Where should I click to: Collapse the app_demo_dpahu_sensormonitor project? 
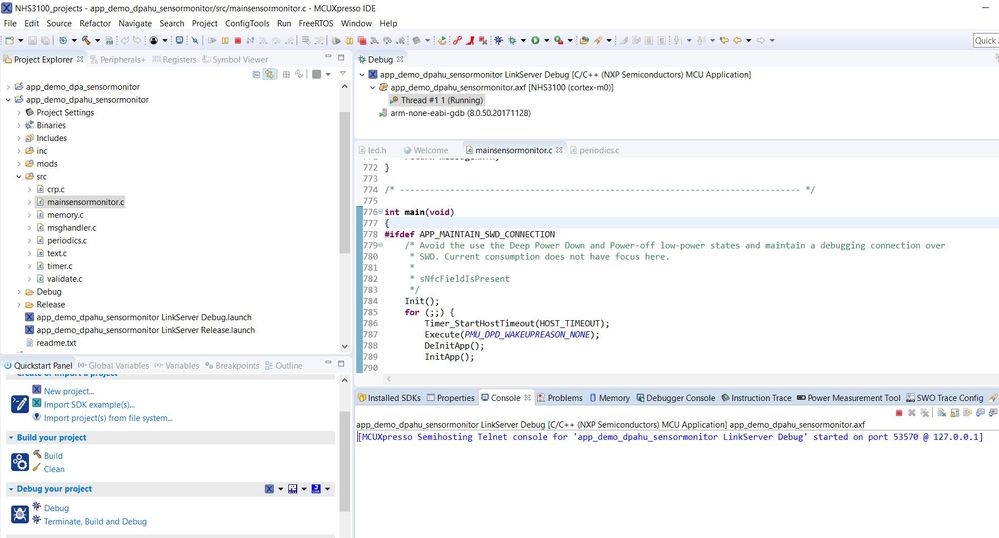pos(8,99)
